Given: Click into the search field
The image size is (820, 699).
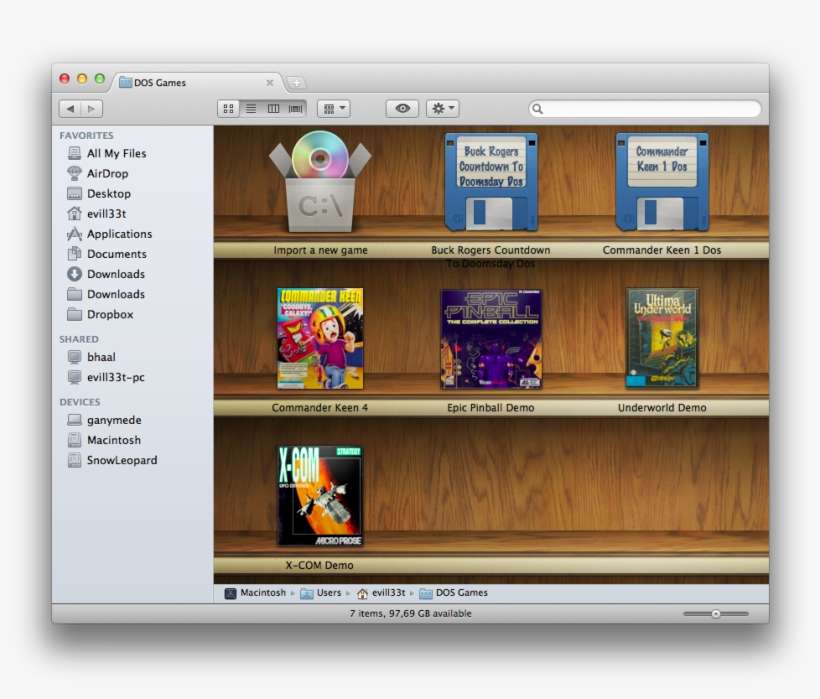Looking at the screenshot, I should 645,109.
